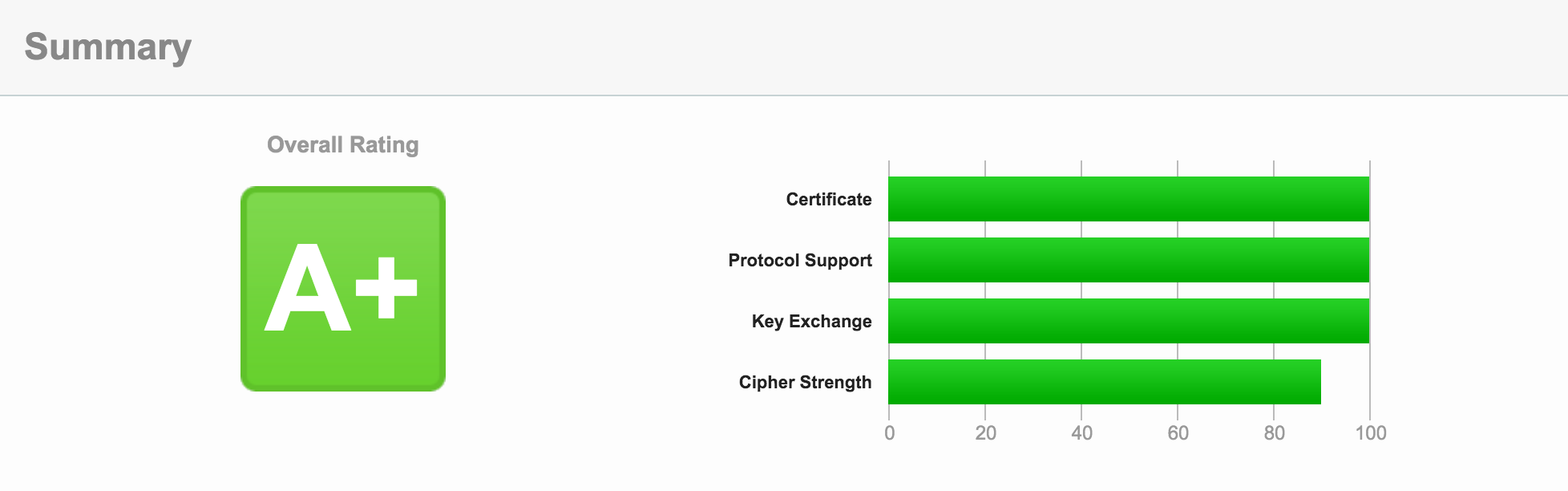This screenshot has width=1568, height=491.
Task: Click the green Certificate score bar
Action: click(x=1128, y=199)
